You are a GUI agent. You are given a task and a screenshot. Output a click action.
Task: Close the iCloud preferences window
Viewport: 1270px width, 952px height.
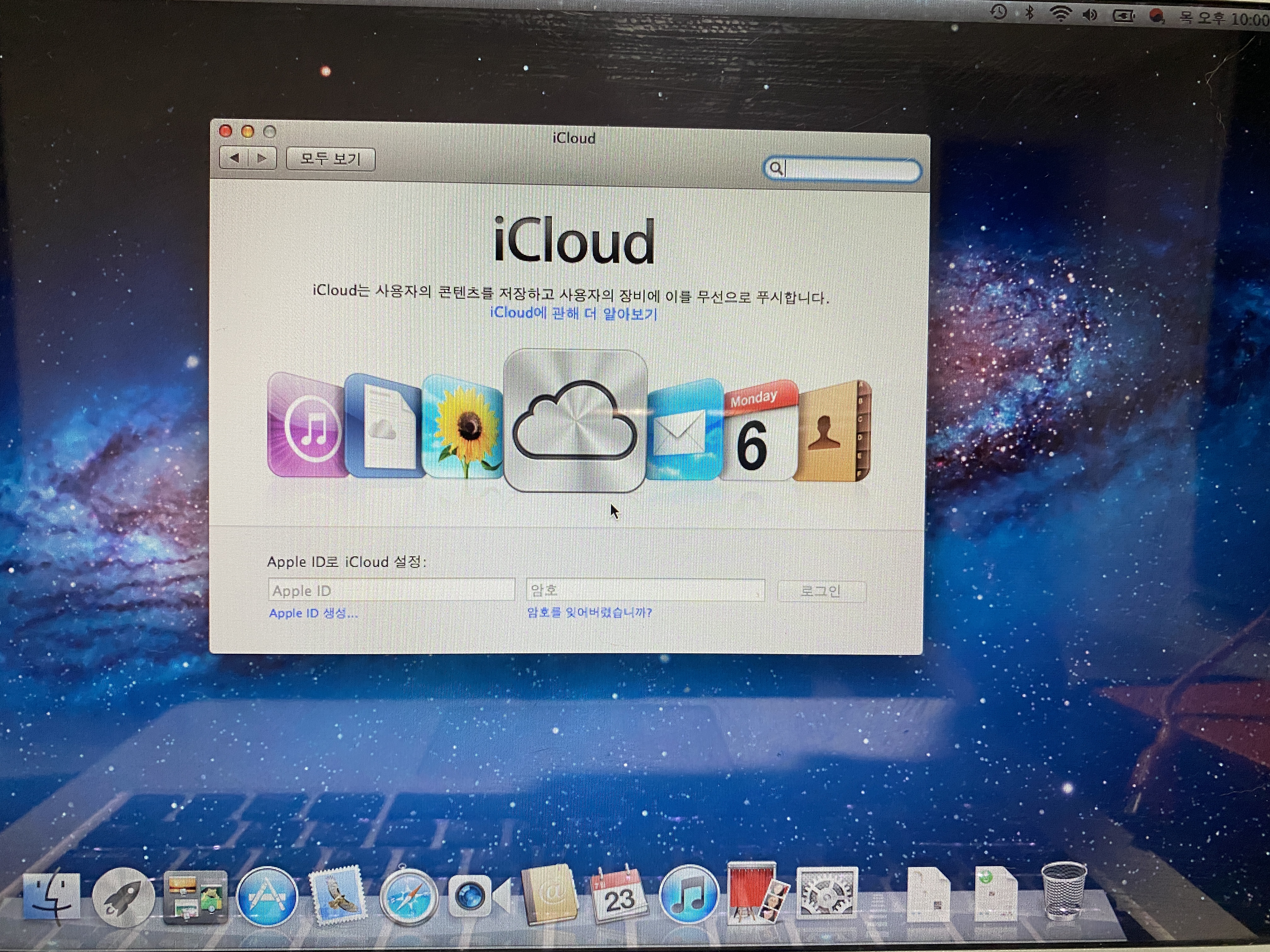pos(226,131)
